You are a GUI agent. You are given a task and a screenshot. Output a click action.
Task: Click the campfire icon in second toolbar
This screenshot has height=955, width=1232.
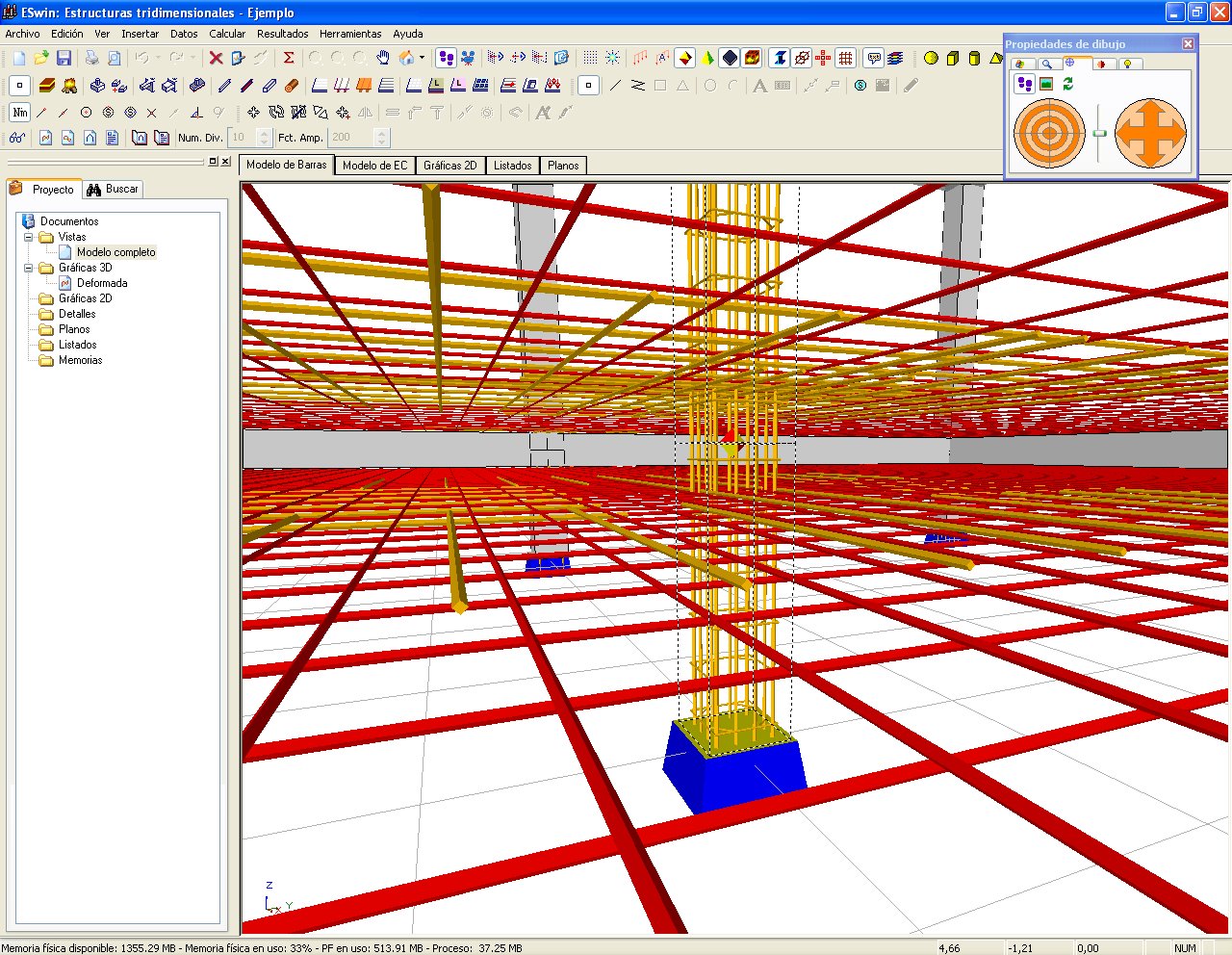click(x=69, y=86)
